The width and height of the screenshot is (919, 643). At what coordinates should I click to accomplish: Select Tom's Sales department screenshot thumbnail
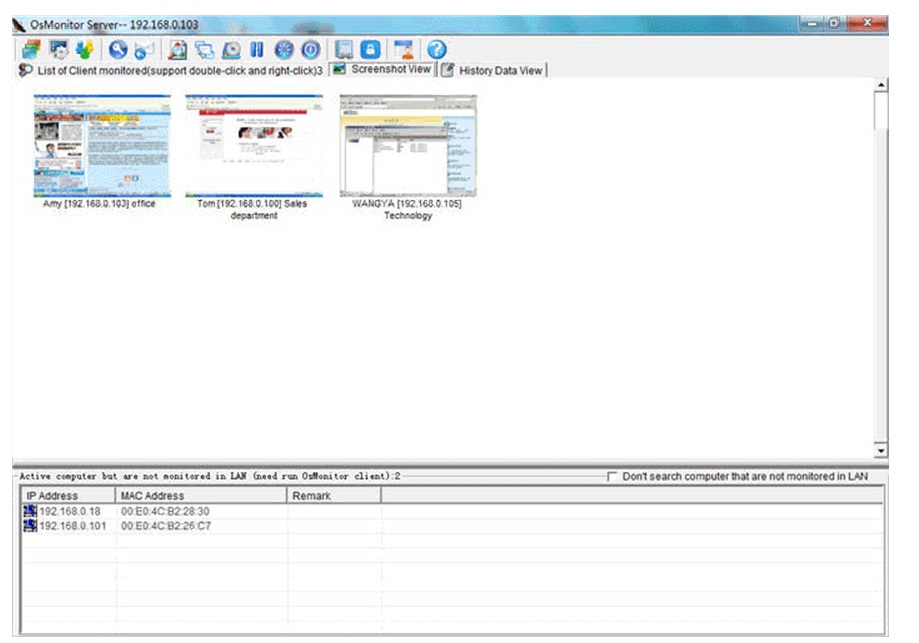pyautogui.click(x=253, y=146)
